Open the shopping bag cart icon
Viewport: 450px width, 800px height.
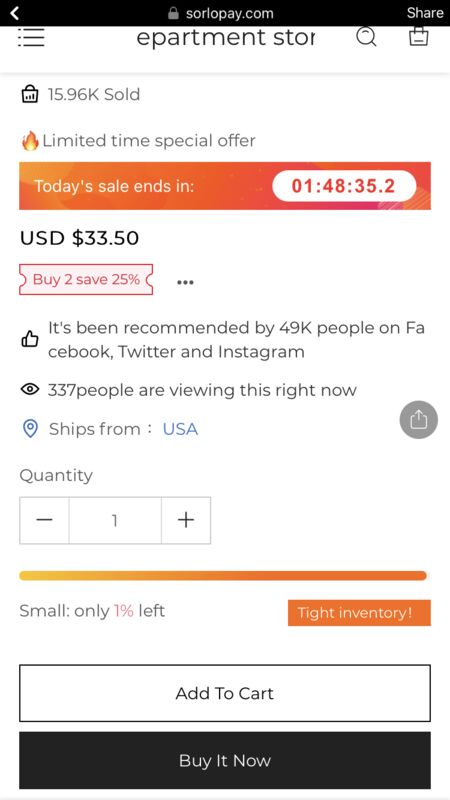pos(418,37)
